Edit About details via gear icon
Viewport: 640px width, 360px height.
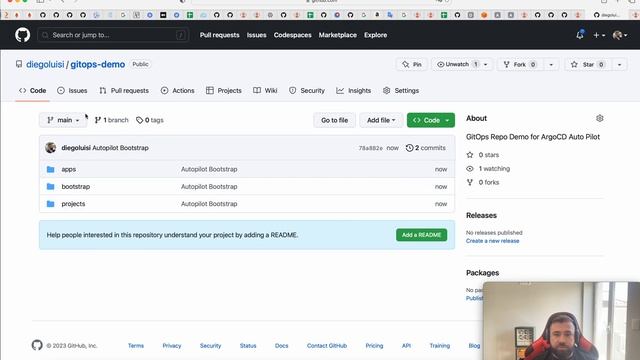click(x=600, y=118)
